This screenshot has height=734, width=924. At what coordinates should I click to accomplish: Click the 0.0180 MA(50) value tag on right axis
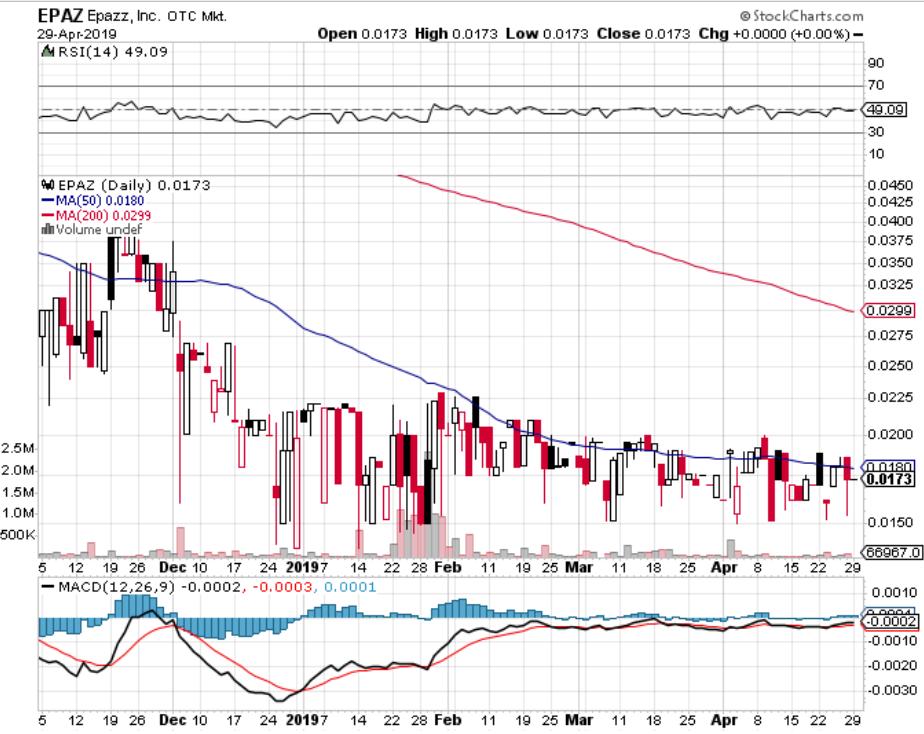point(889,466)
